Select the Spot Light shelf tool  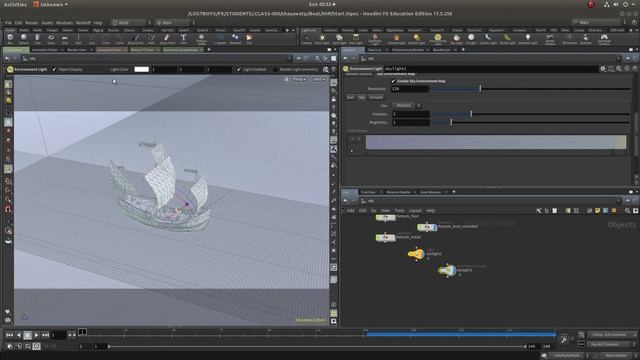[339, 39]
